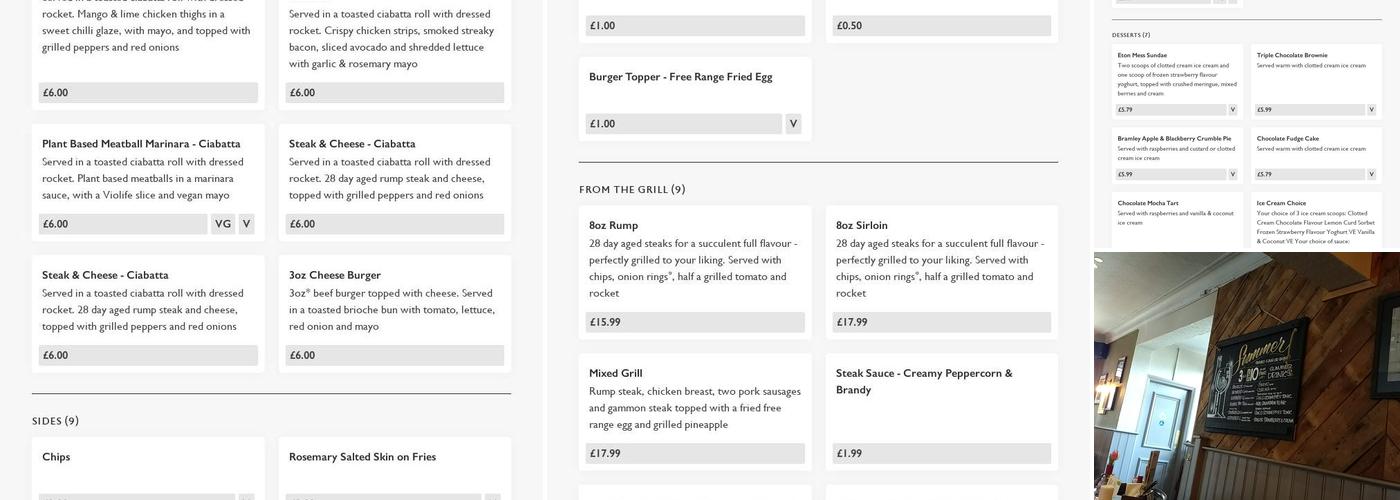
Task: Click the V badge on Chocolate Fudge Cake
Action: pyautogui.click(x=1371, y=174)
